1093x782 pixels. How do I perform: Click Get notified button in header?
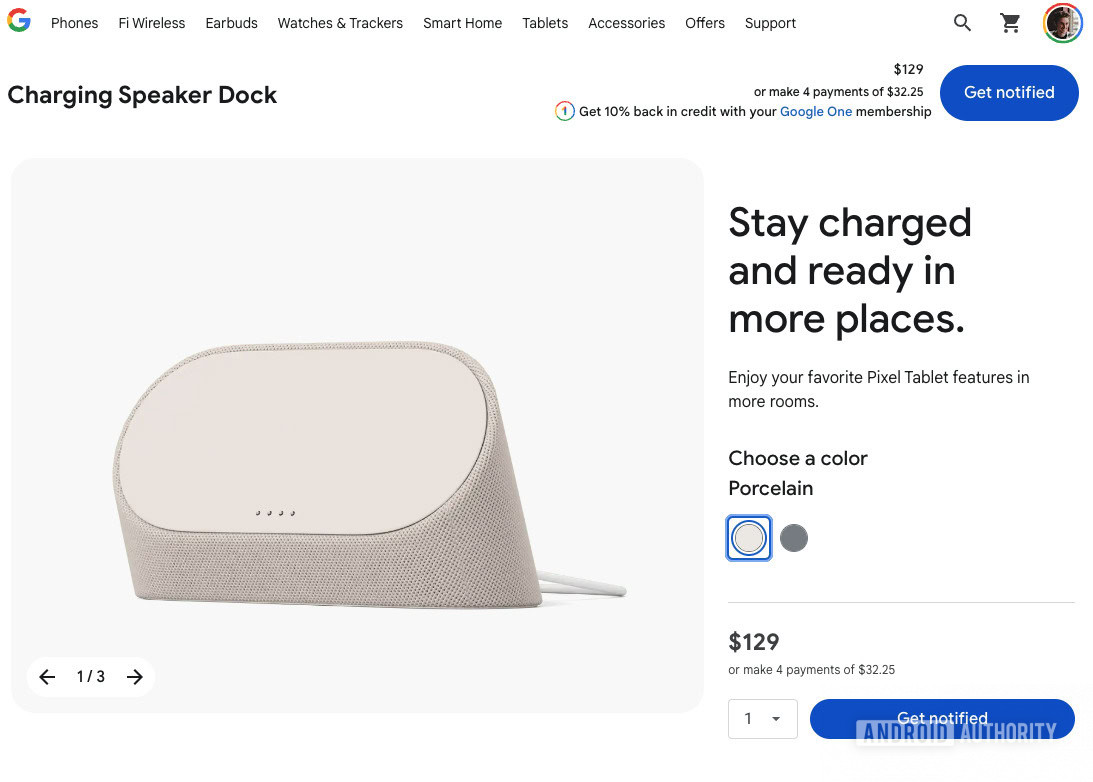[1009, 93]
